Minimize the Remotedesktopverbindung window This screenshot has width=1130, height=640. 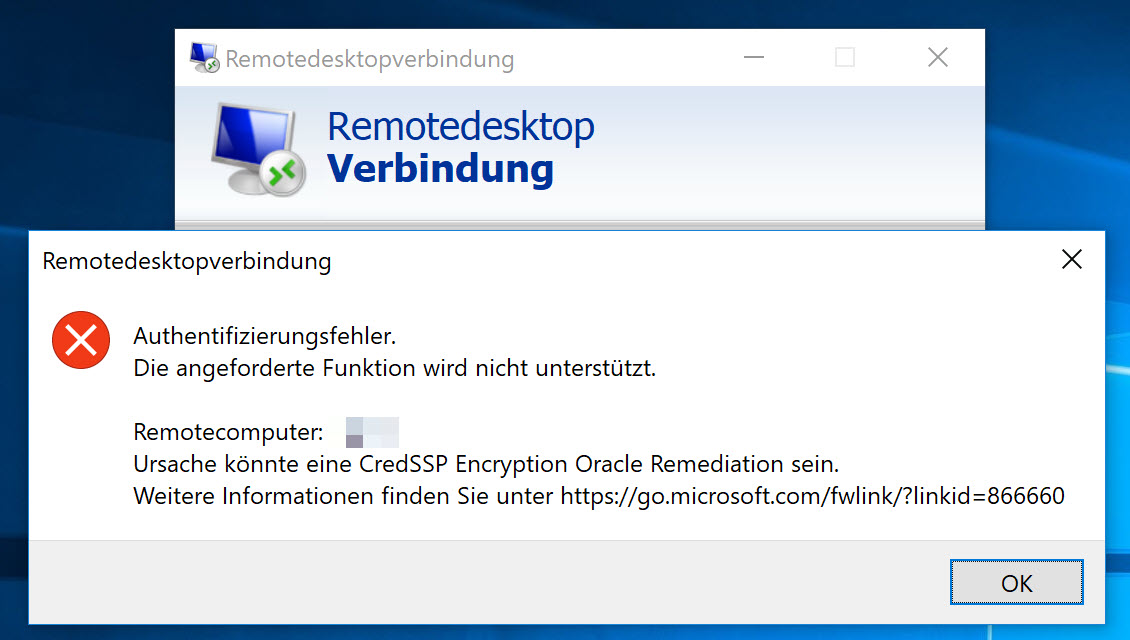coord(754,57)
